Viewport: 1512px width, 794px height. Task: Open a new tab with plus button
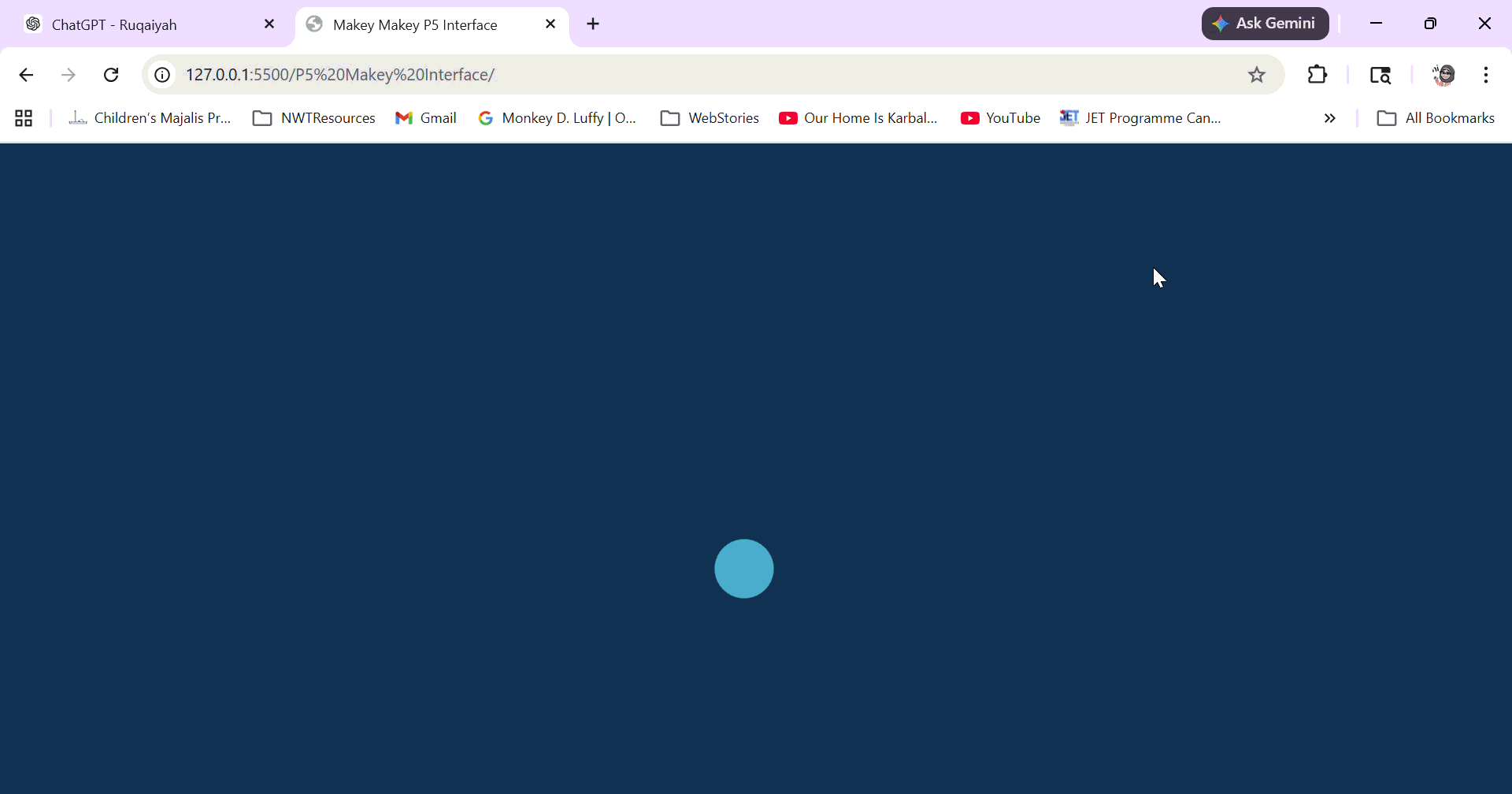pyautogui.click(x=594, y=24)
